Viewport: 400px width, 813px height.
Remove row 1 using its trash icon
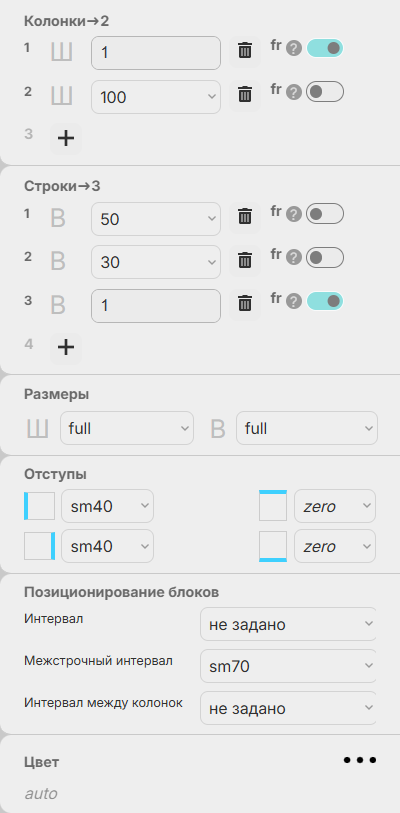245,216
